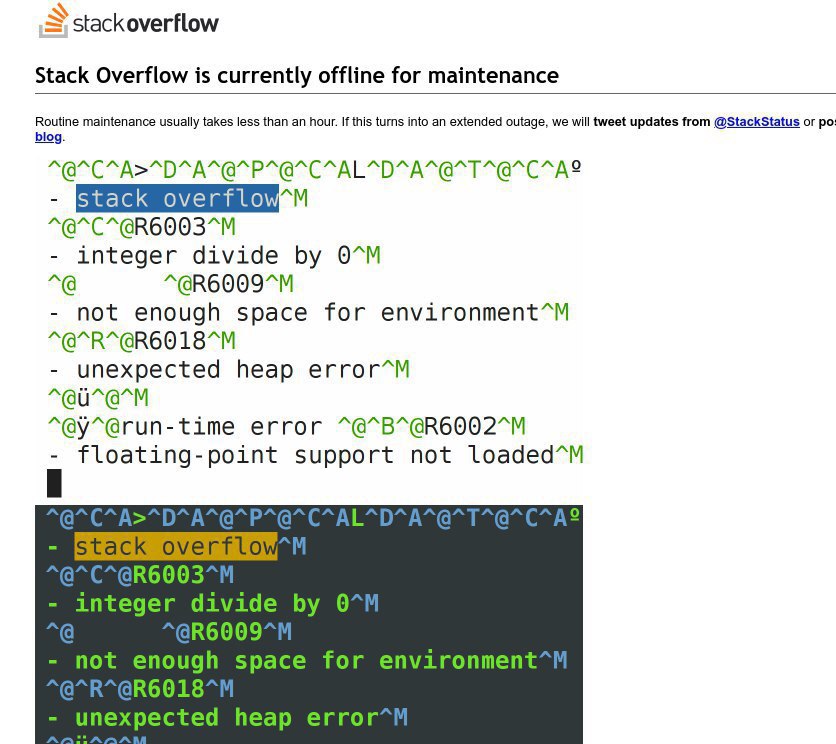Click "not enough space for environment" in the dark terminal
The image size is (836, 744).
click(x=306, y=661)
